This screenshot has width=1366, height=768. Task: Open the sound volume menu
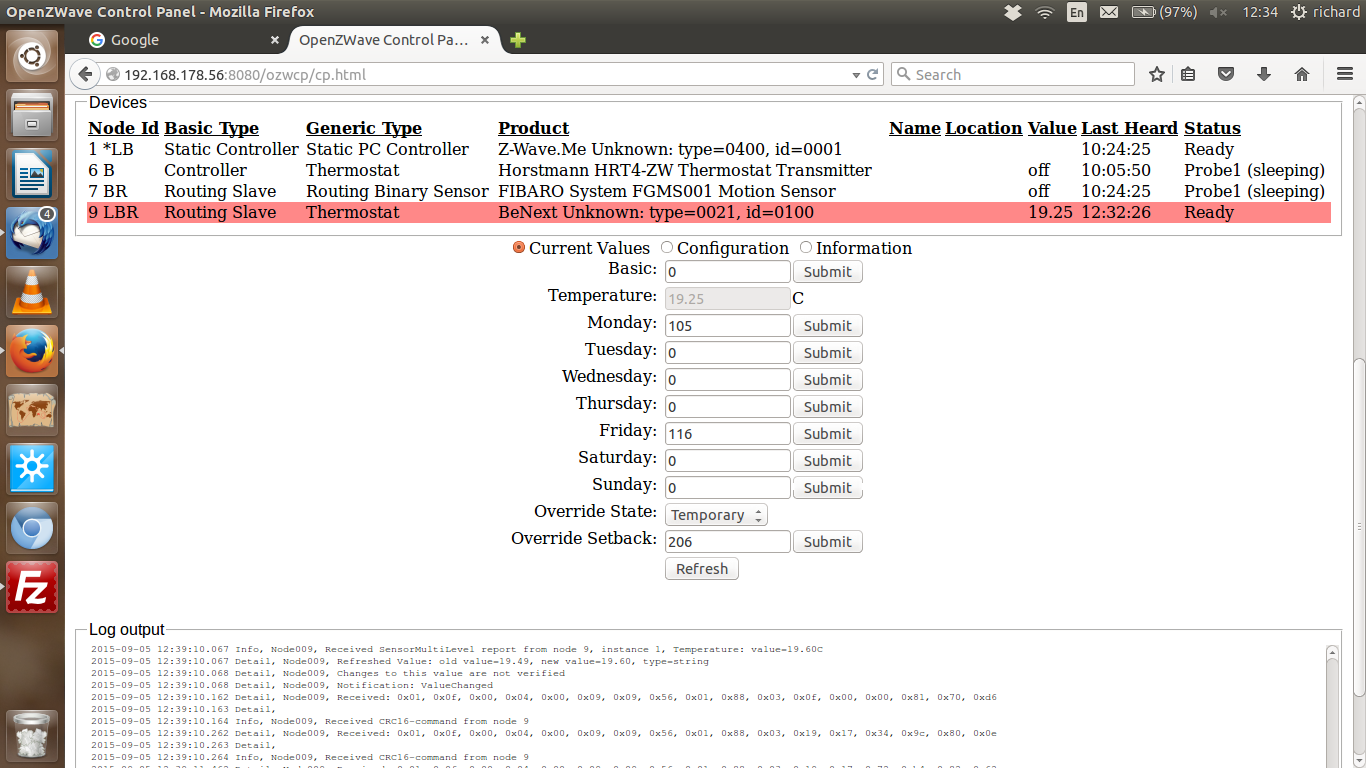point(1218,12)
